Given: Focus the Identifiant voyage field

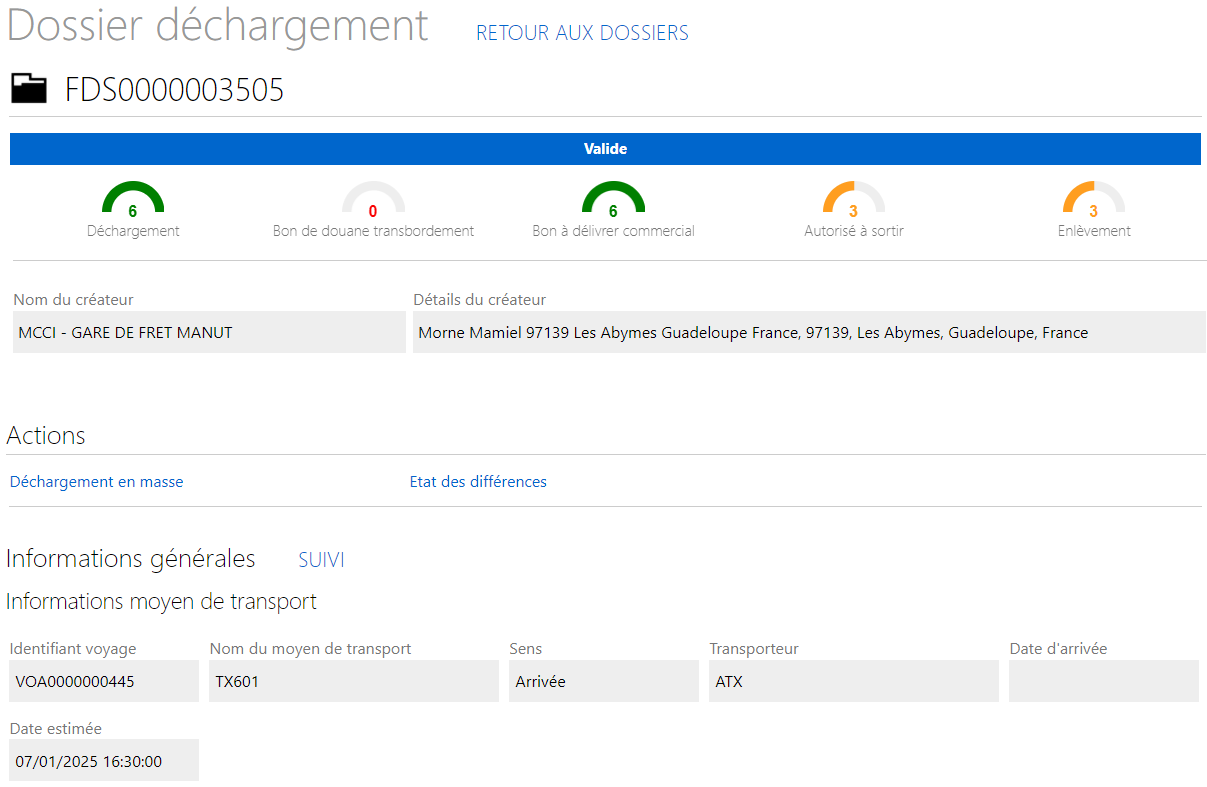Looking at the screenshot, I should (104, 682).
